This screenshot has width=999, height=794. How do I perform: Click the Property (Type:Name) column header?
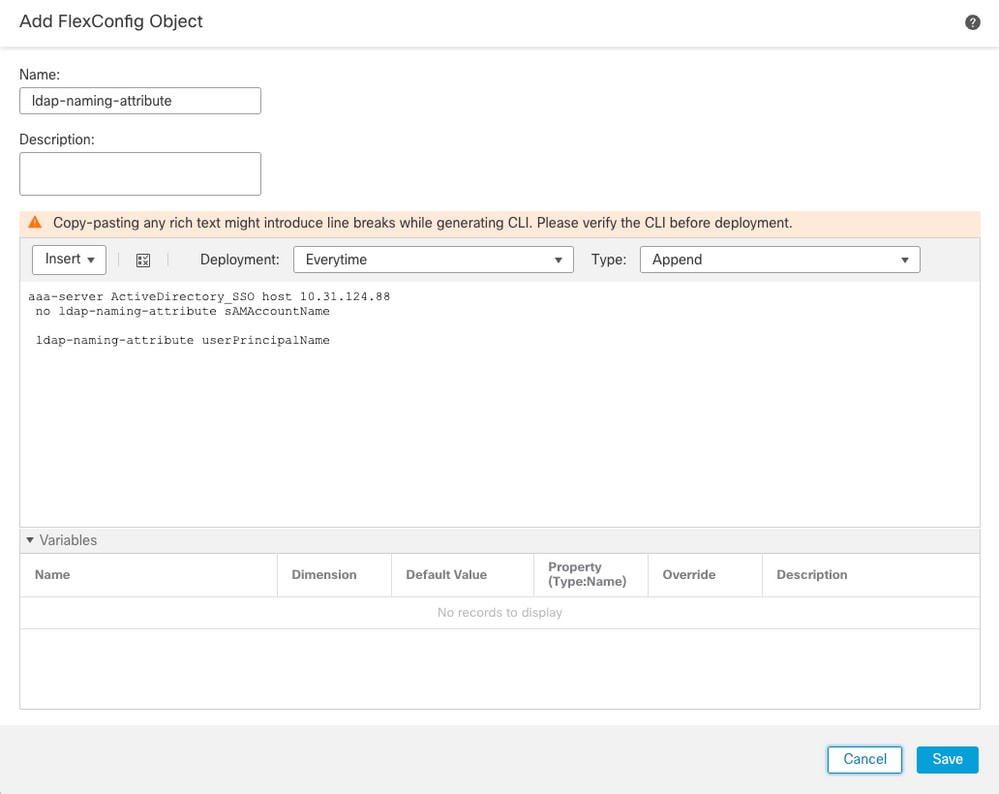[x=590, y=574]
